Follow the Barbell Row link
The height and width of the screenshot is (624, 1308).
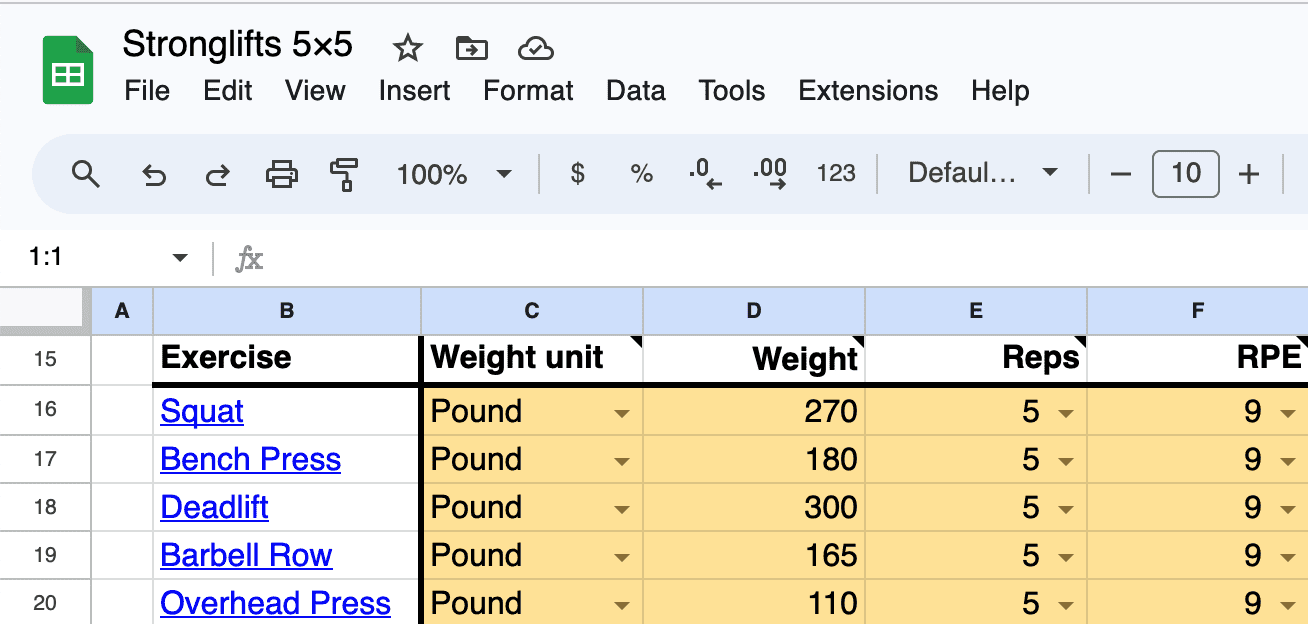point(246,556)
